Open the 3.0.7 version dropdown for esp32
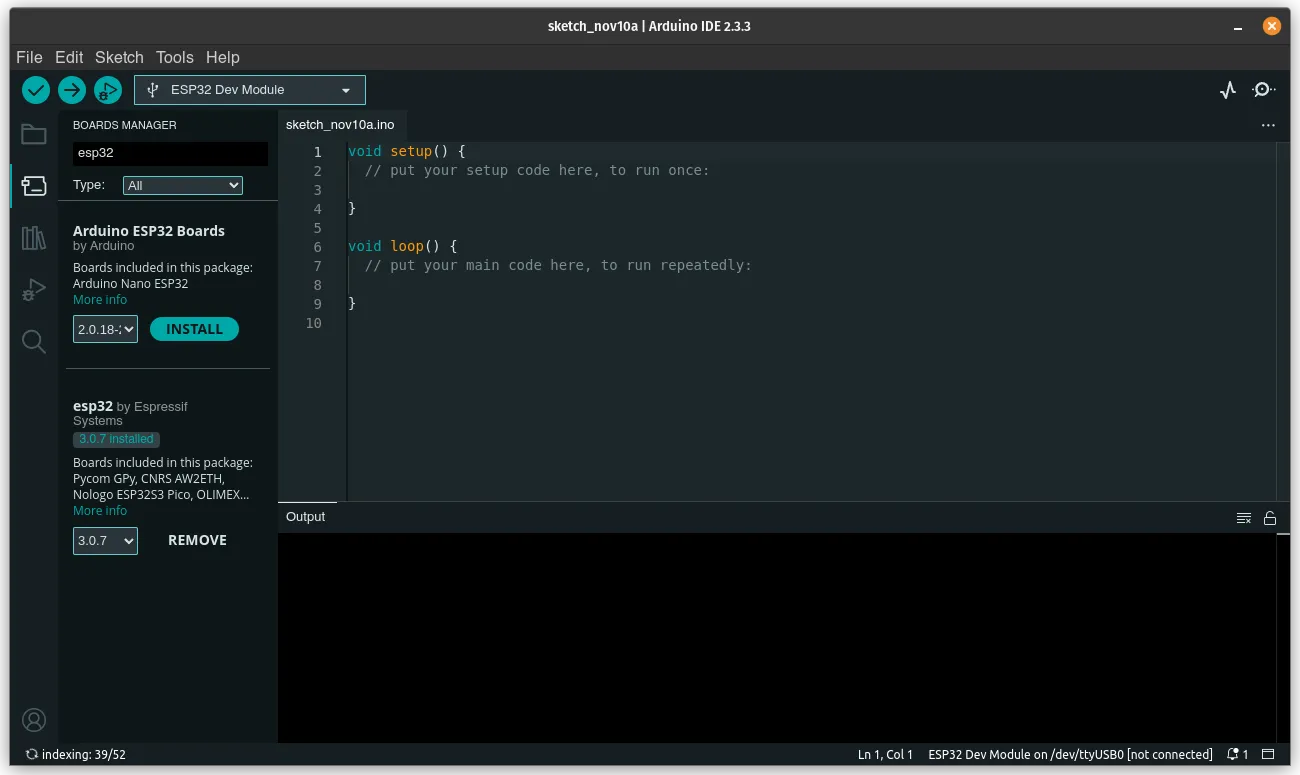The width and height of the screenshot is (1300, 775). [x=105, y=540]
